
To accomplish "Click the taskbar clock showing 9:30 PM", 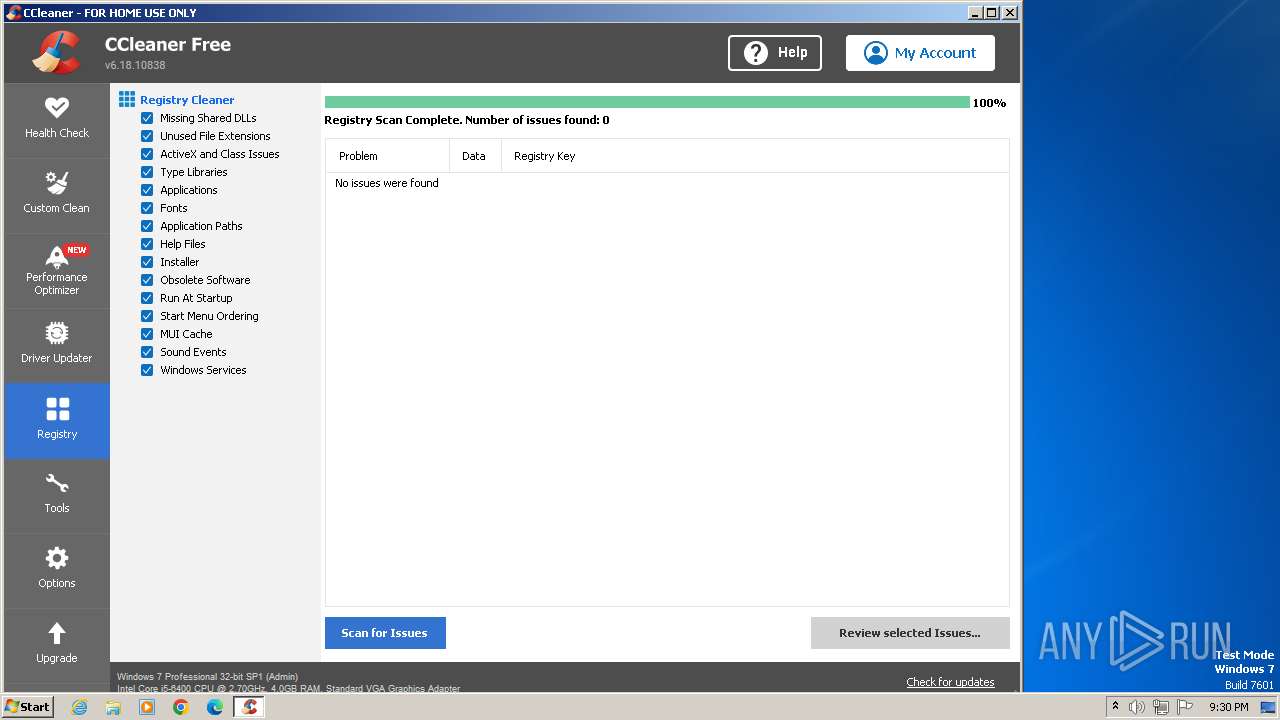I will coord(1228,707).
